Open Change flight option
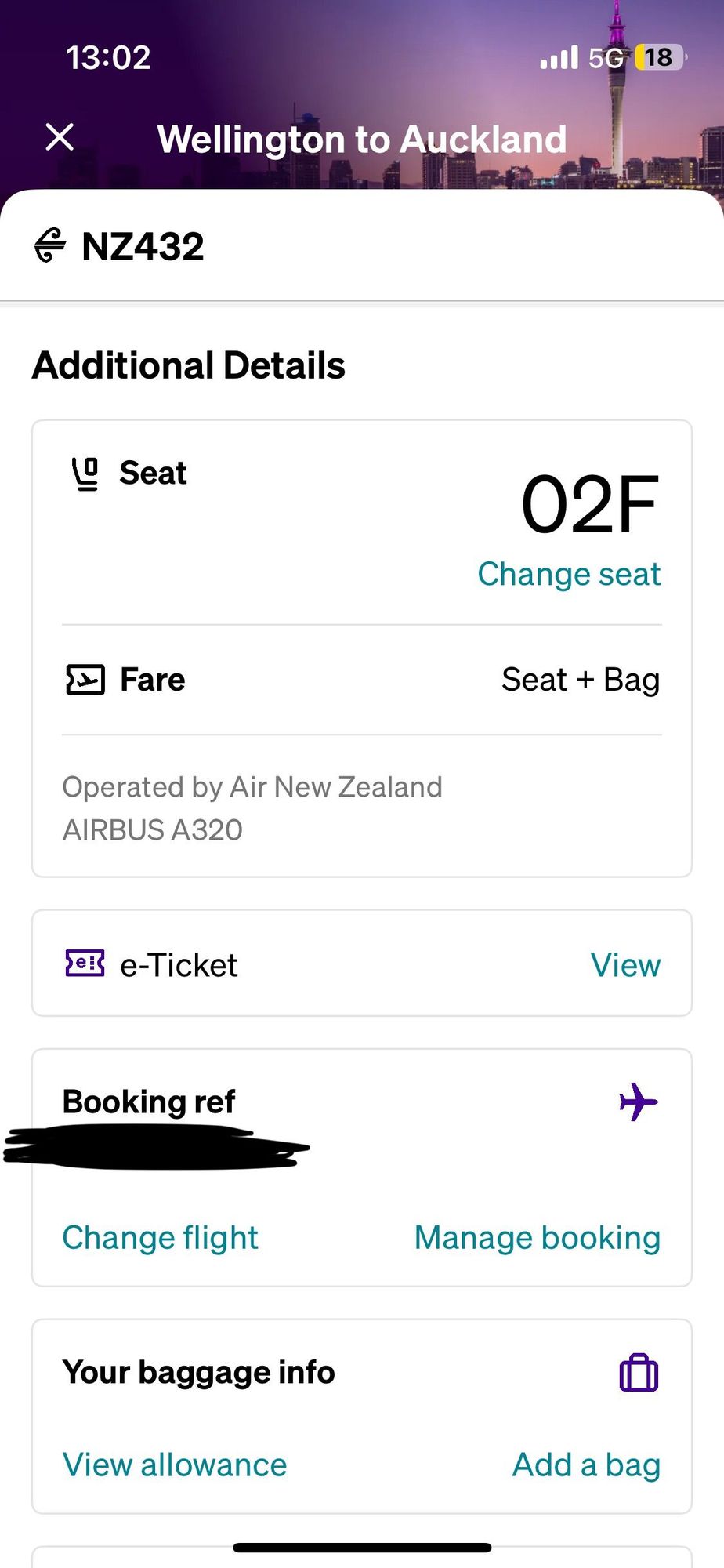724x1568 pixels. pyautogui.click(x=160, y=1238)
